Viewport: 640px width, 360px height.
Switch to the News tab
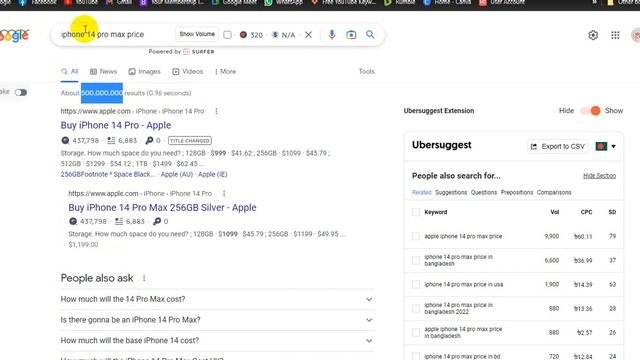click(103, 71)
